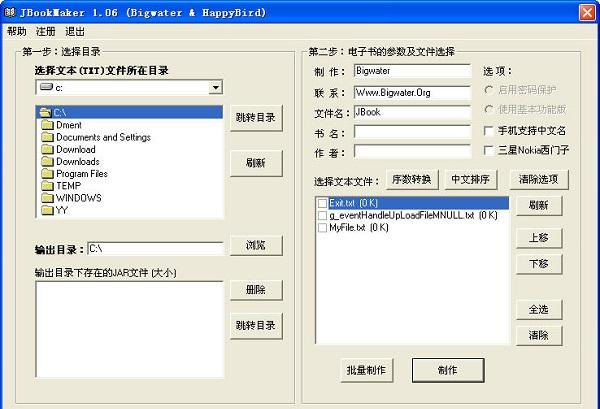Focus the 文件名 JBook field
This screenshot has height=409, width=600.
coord(412,112)
